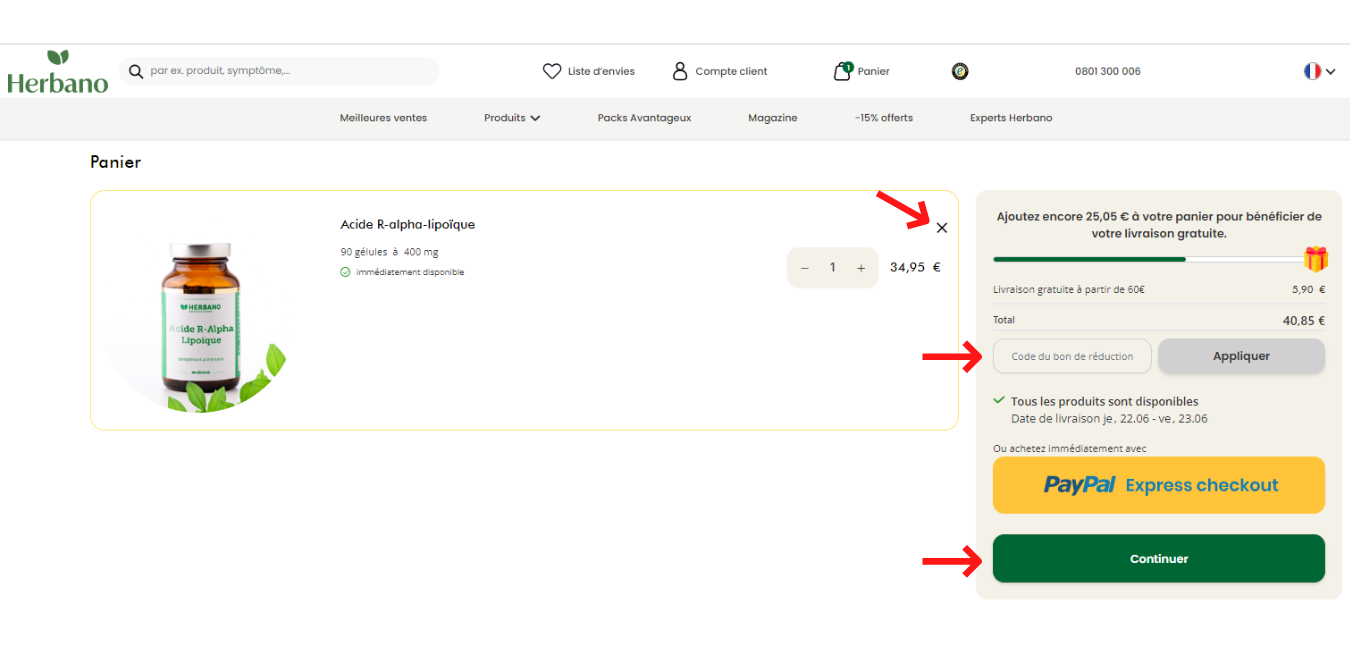Remove Acide R-alpha-lipoïque from cart
Screen dimensions: 1350x650
942,228
